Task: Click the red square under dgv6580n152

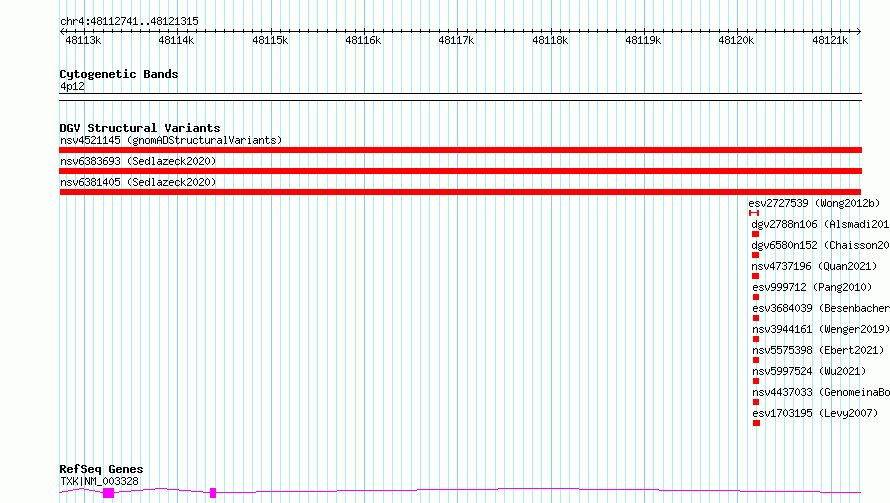Action: coord(755,255)
